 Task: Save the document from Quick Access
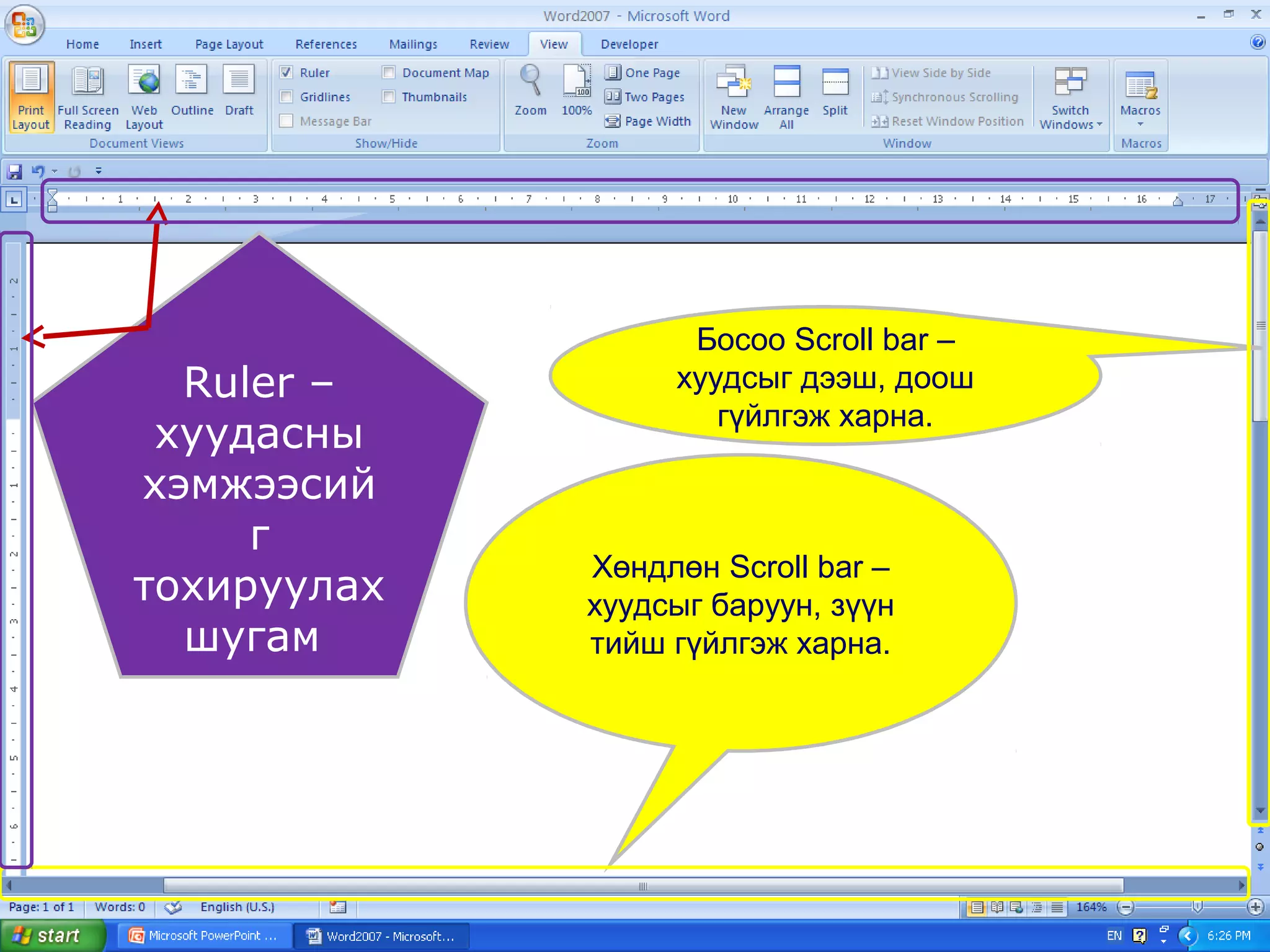(14, 171)
